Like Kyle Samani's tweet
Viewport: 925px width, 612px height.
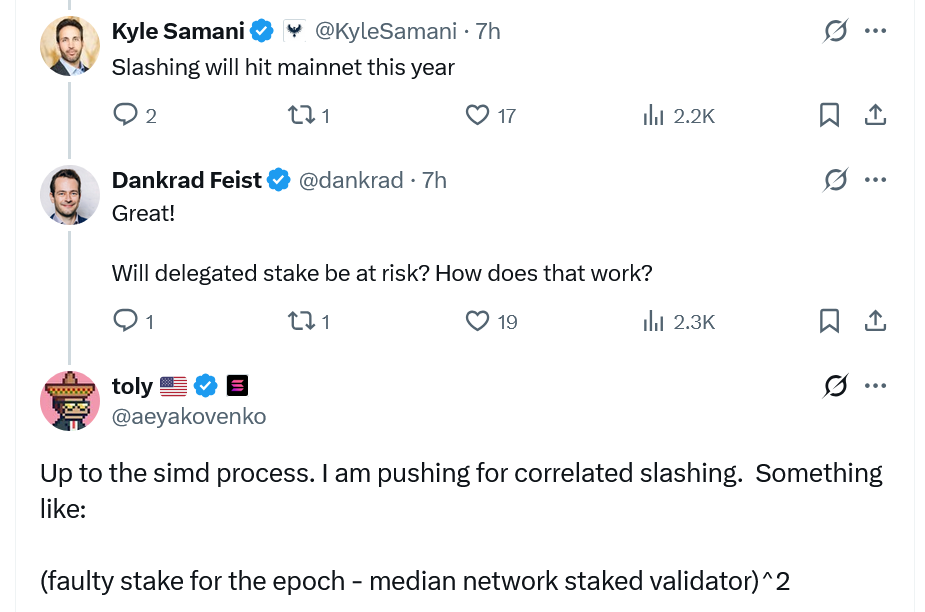click(x=478, y=116)
